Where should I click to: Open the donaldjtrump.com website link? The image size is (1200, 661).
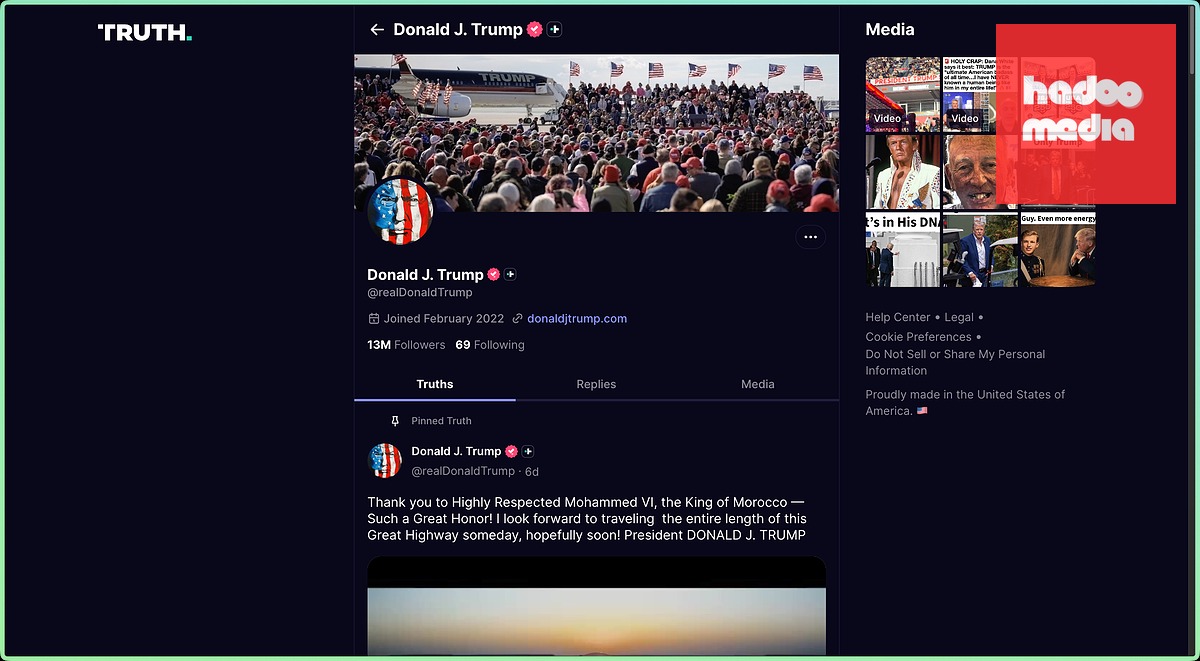[577, 319]
